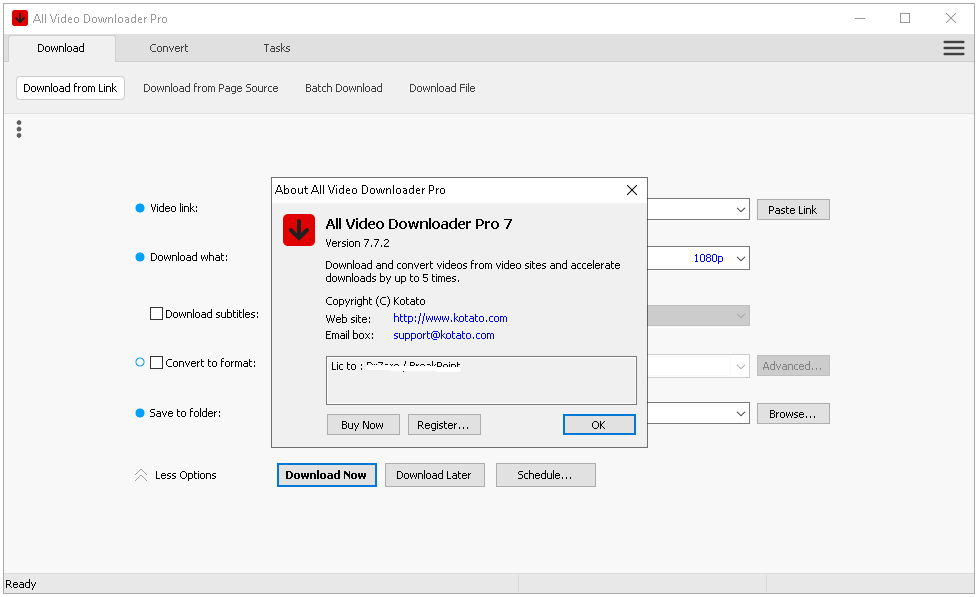The image size is (978, 597).
Task: Switch to the Download tab
Action: click(x=61, y=48)
